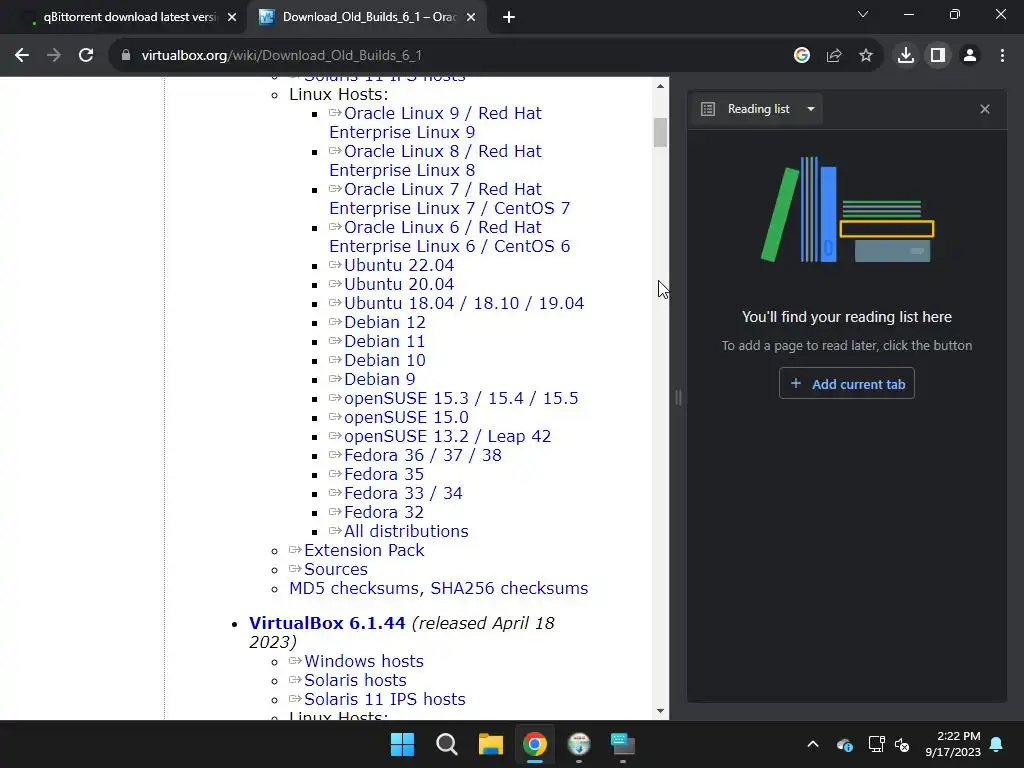View site information via the lock icon

click(x=126, y=56)
